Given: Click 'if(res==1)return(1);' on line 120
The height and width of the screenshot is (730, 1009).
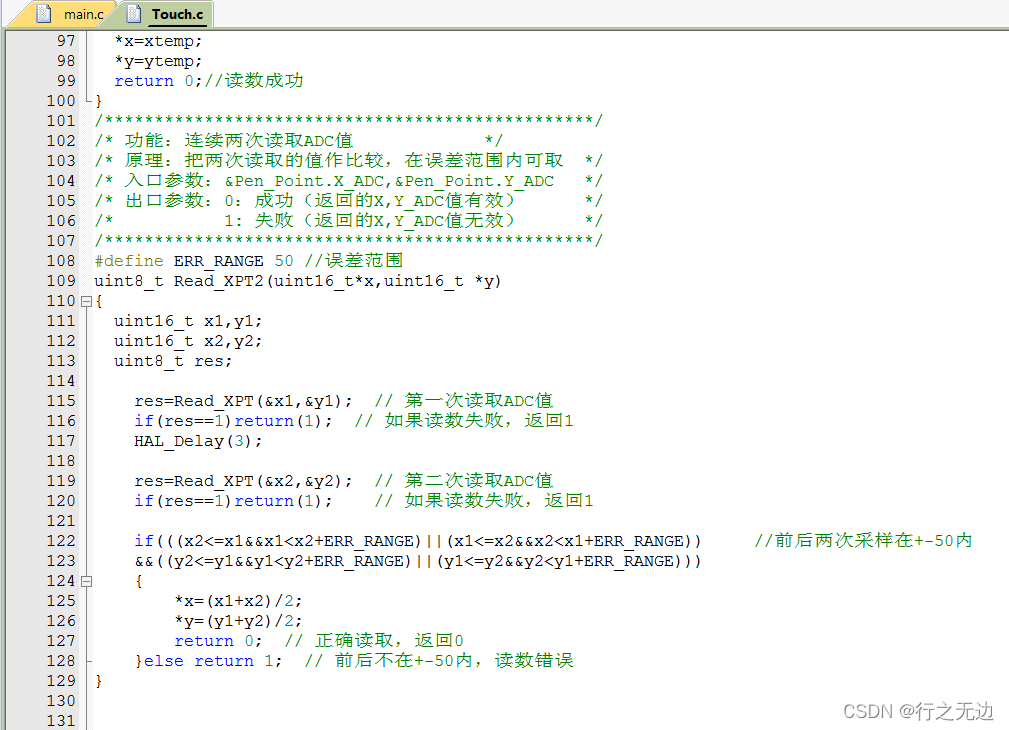Looking at the screenshot, I should tap(234, 501).
